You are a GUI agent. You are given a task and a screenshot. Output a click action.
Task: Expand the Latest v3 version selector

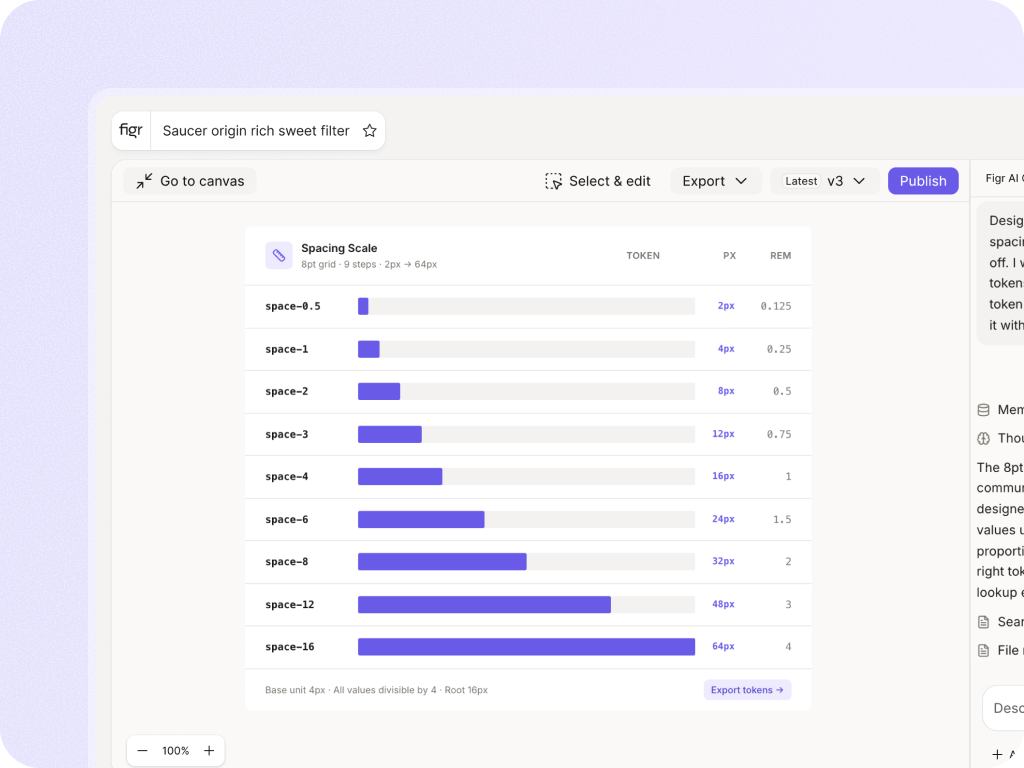[825, 181]
